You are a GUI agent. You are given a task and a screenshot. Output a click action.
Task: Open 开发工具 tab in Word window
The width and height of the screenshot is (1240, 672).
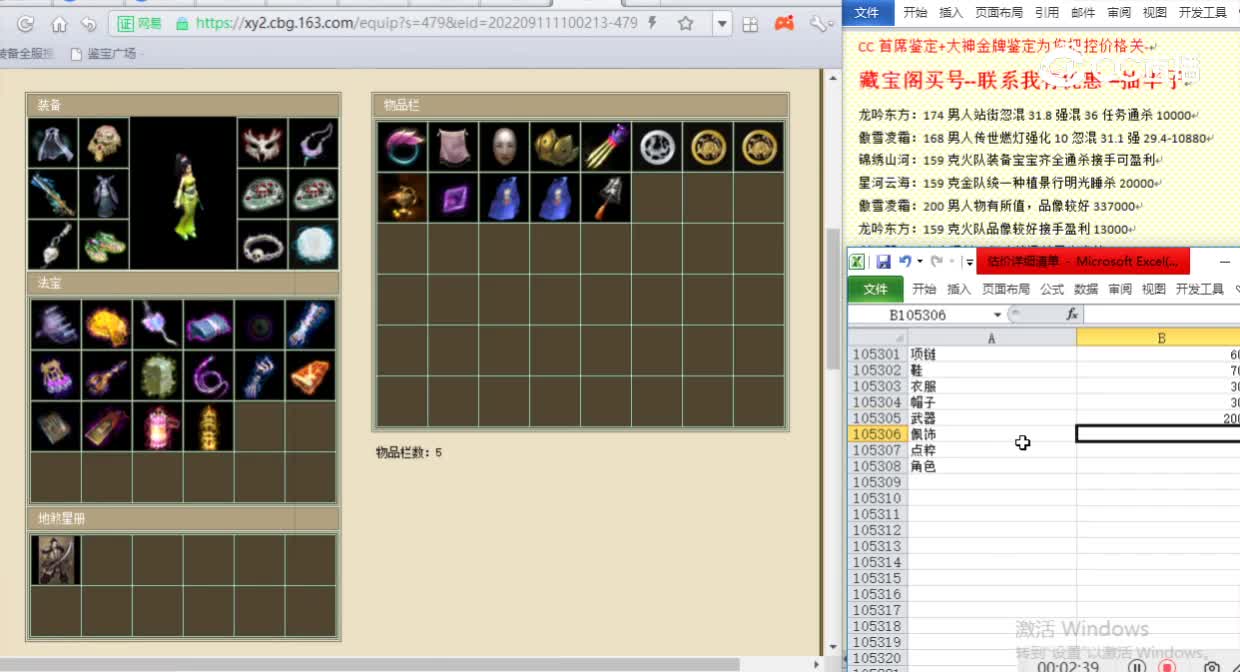pos(1201,12)
